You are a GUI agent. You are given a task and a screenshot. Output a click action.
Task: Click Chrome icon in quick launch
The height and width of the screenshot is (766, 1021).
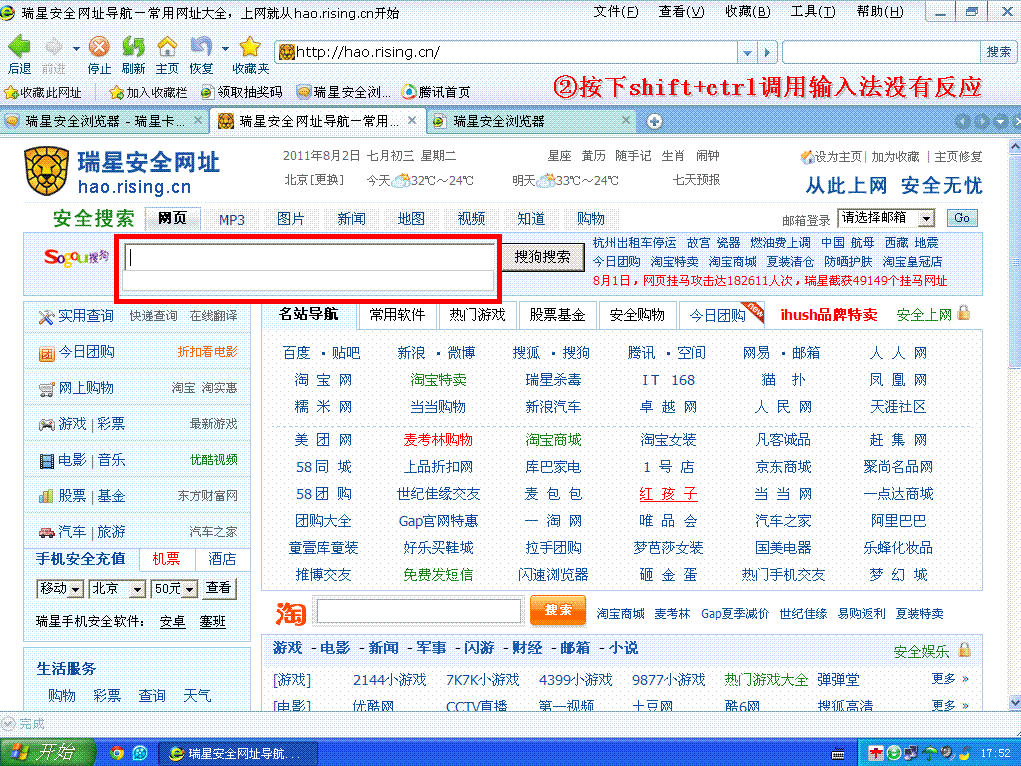click(117, 753)
